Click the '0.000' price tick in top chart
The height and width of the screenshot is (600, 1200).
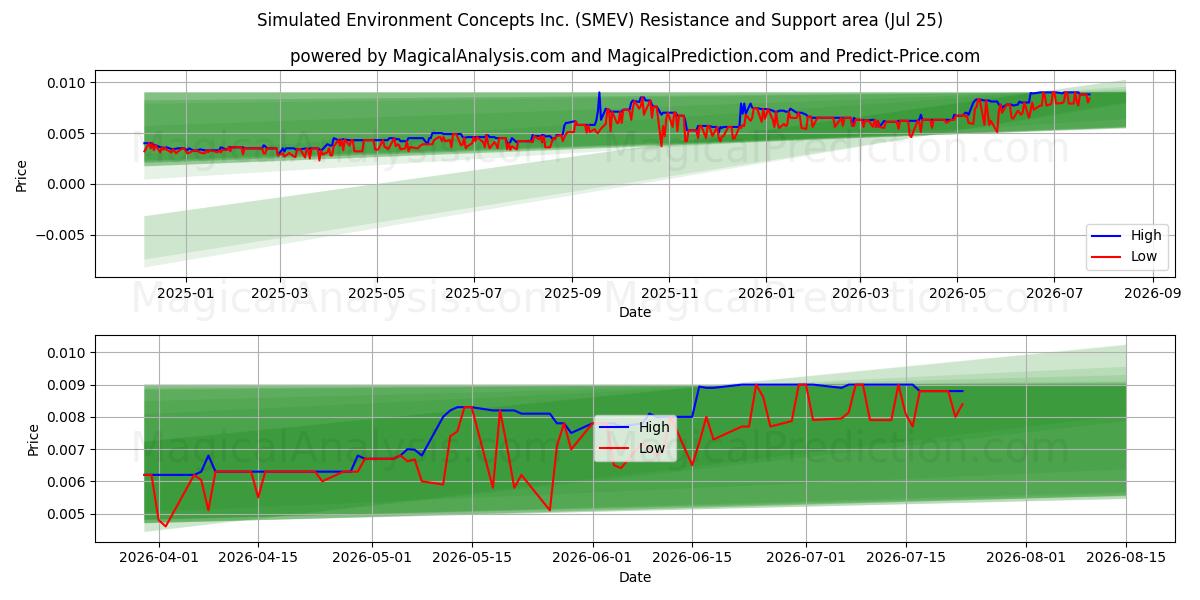tap(68, 185)
